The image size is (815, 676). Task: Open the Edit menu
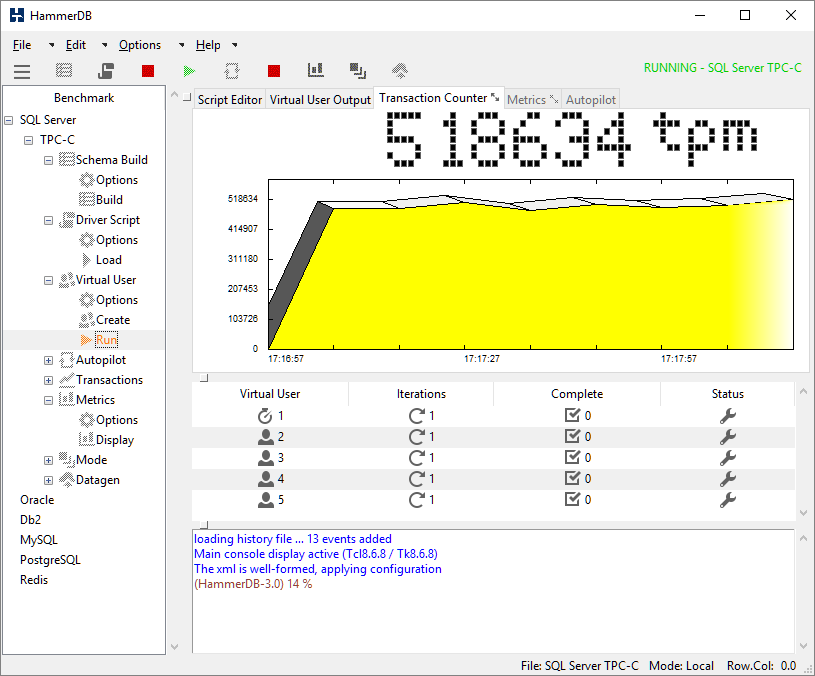pyautogui.click(x=75, y=45)
